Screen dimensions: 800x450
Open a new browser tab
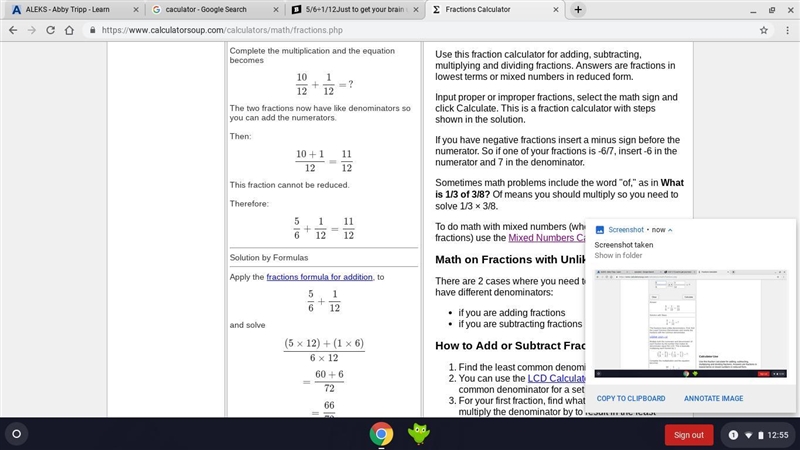point(578,10)
